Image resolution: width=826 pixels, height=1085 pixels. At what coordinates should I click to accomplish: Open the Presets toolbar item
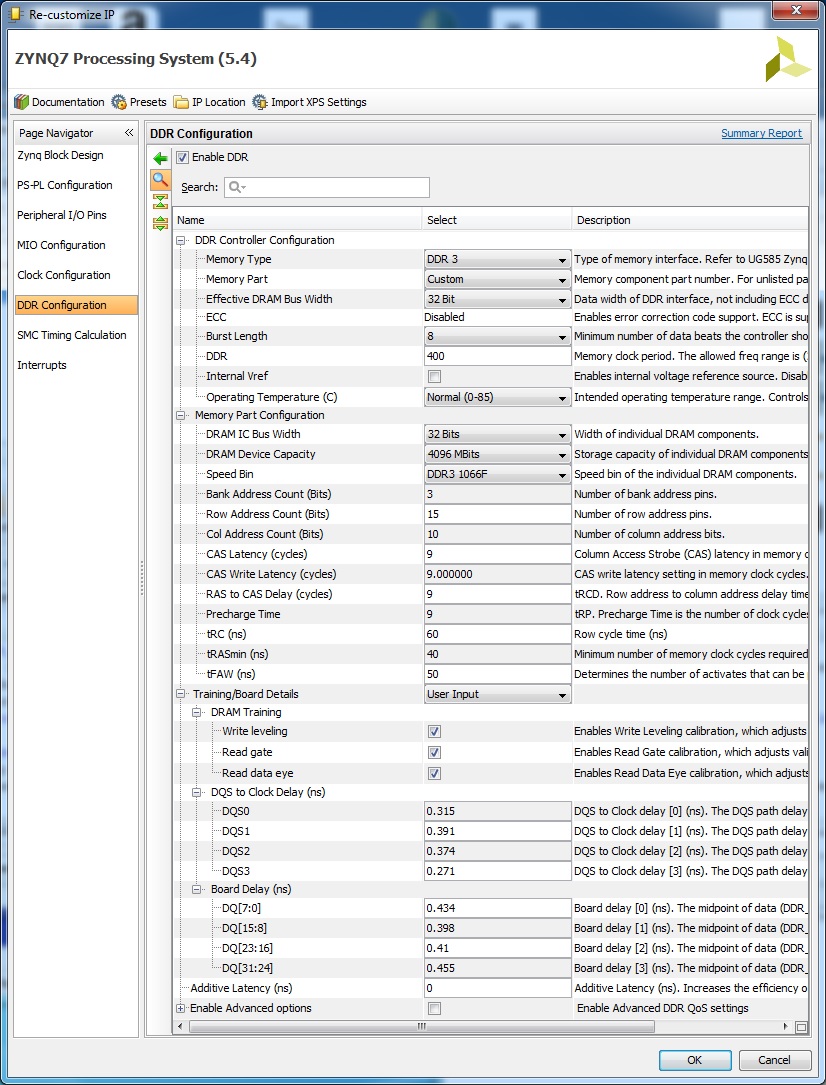(x=139, y=102)
